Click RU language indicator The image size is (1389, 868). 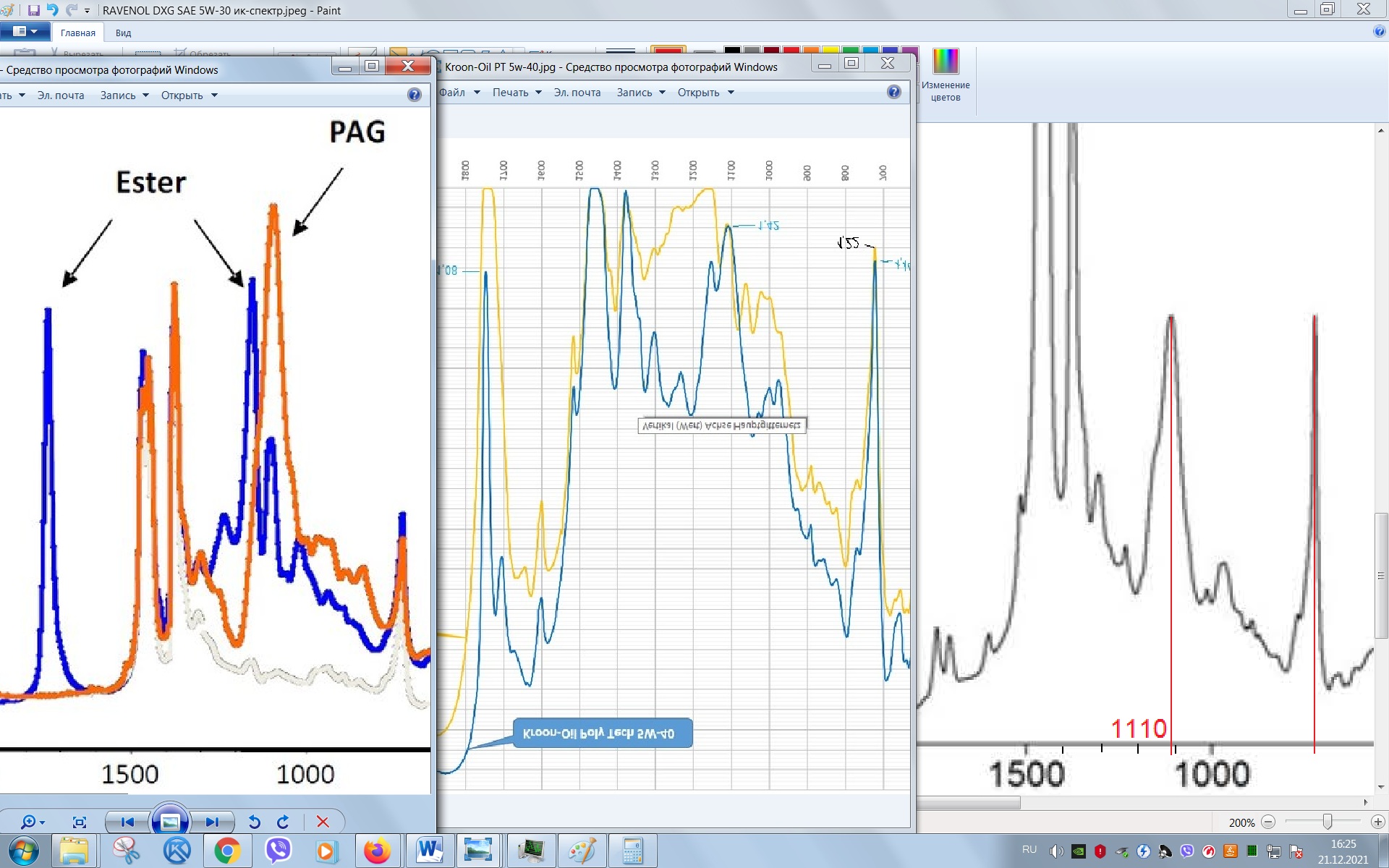click(x=1029, y=850)
